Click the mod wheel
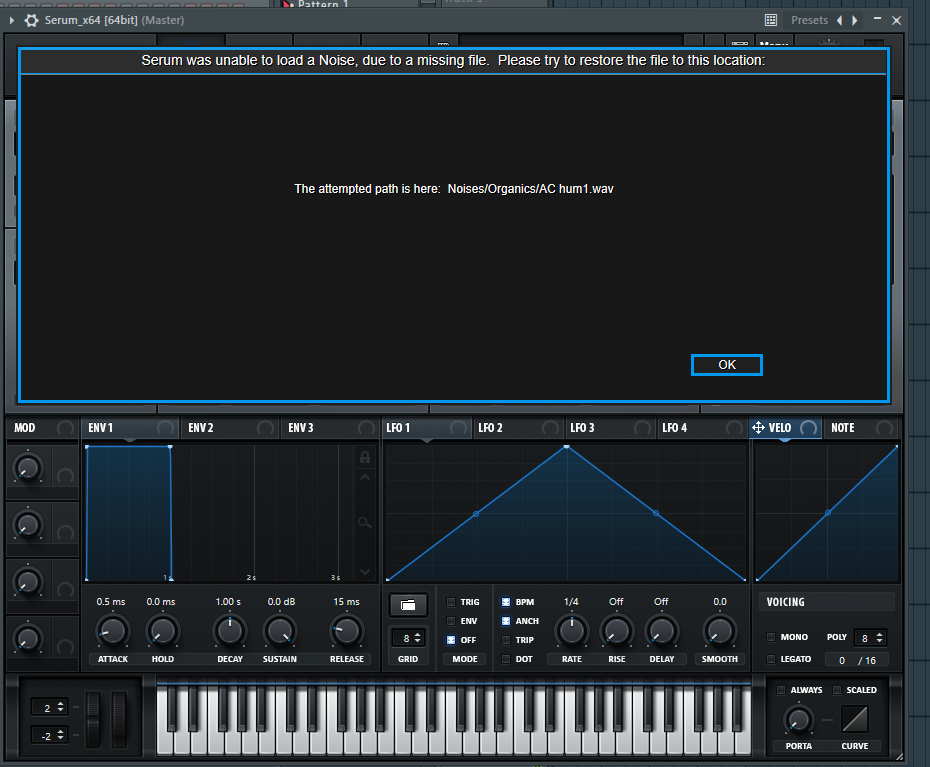The height and width of the screenshot is (767, 930). (119, 720)
